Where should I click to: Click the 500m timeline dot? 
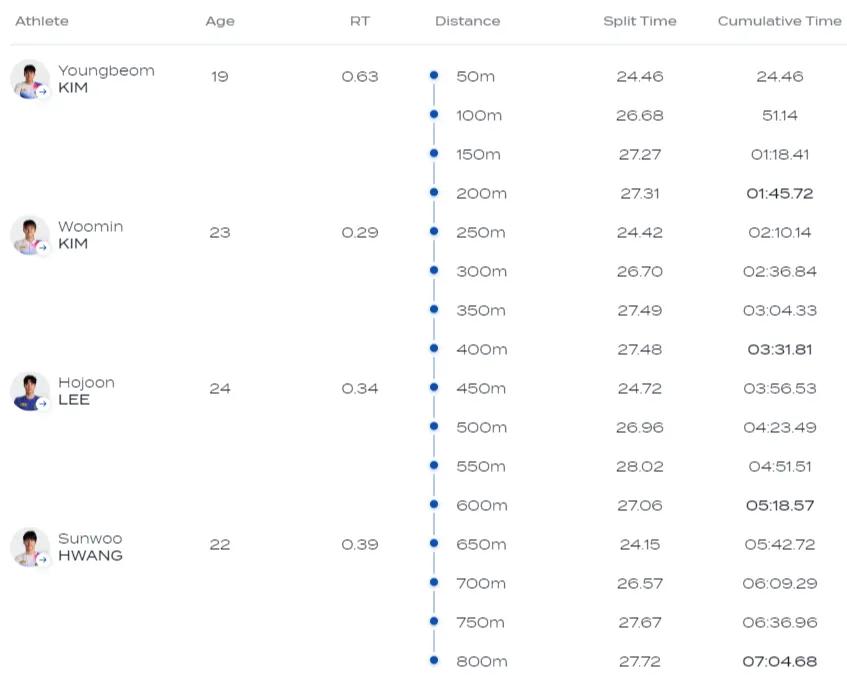click(x=434, y=426)
